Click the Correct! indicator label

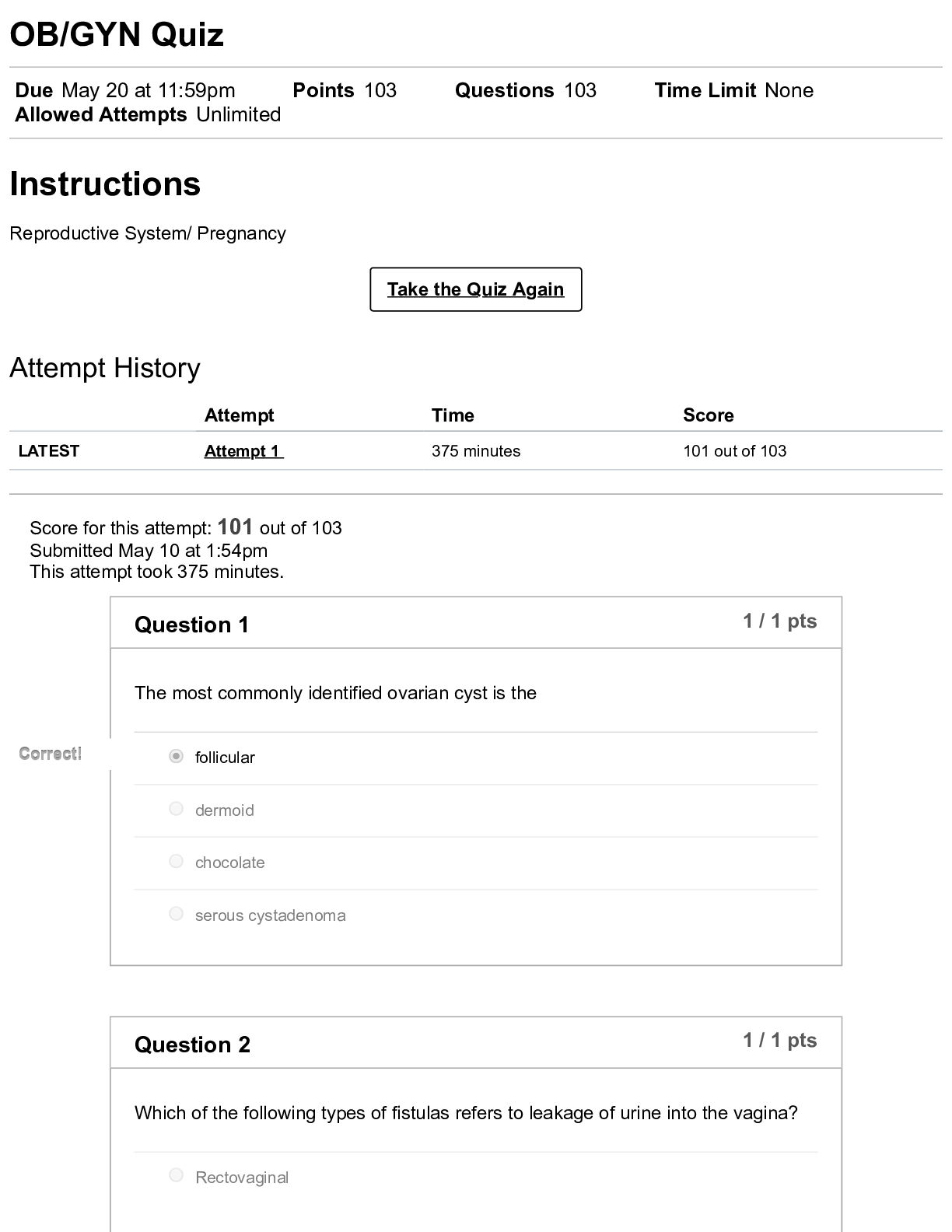click(51, 754)
